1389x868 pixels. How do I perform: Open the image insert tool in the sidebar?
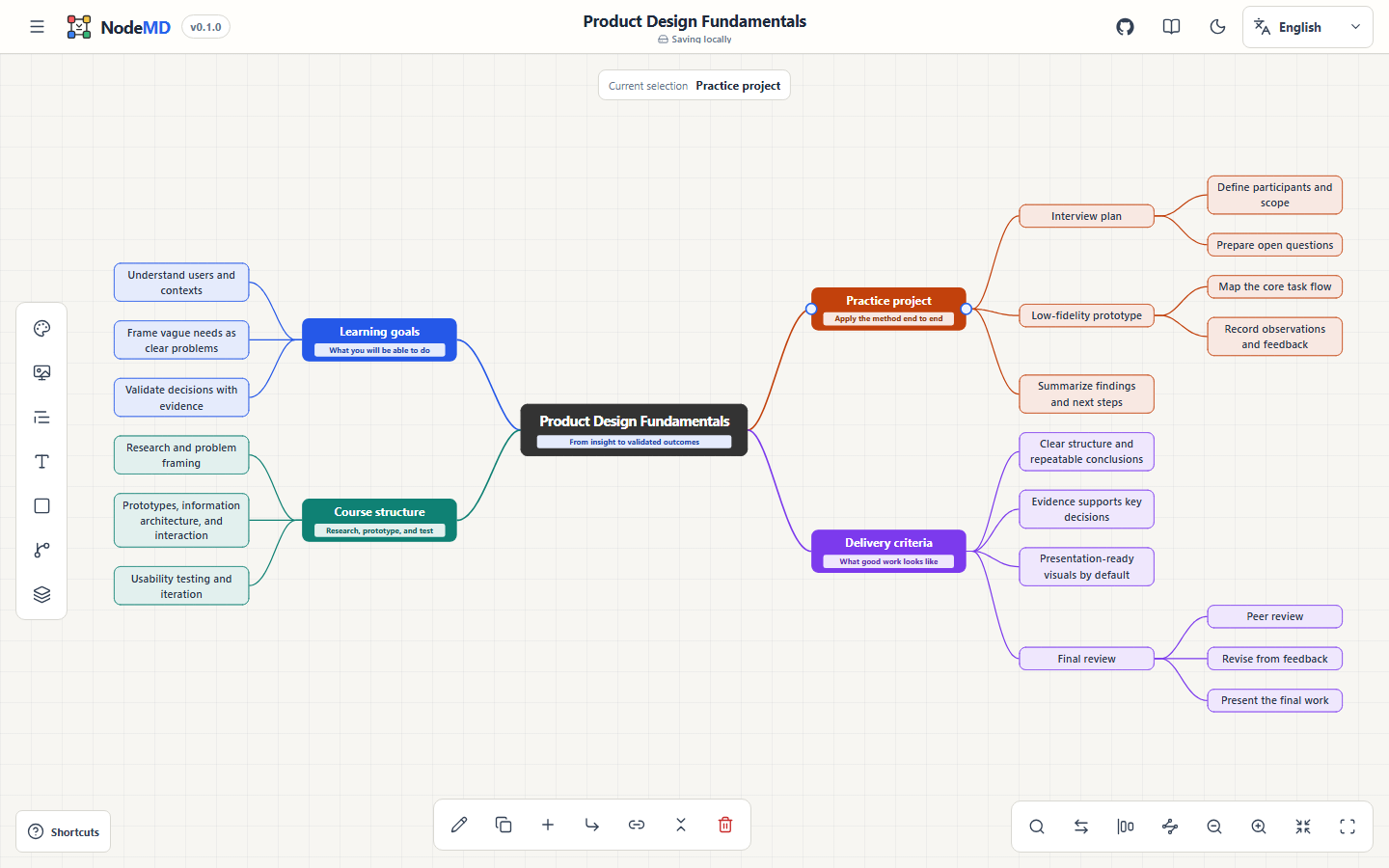[x=41, y=373]
